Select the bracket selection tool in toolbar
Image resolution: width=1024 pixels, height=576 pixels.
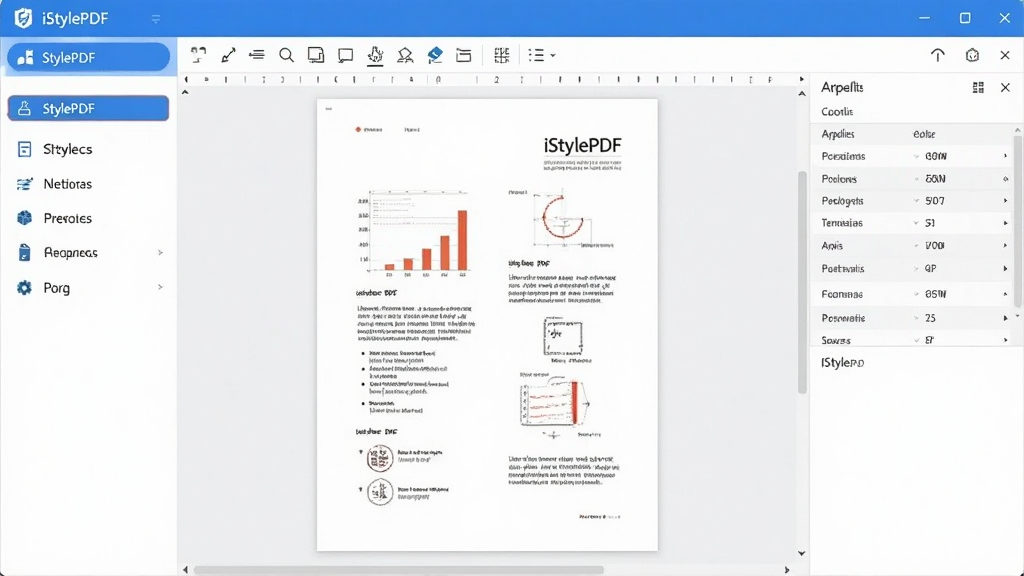(198, 55)
